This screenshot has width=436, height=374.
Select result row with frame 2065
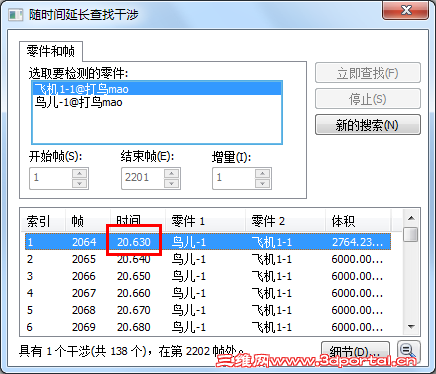coord(208,259)
